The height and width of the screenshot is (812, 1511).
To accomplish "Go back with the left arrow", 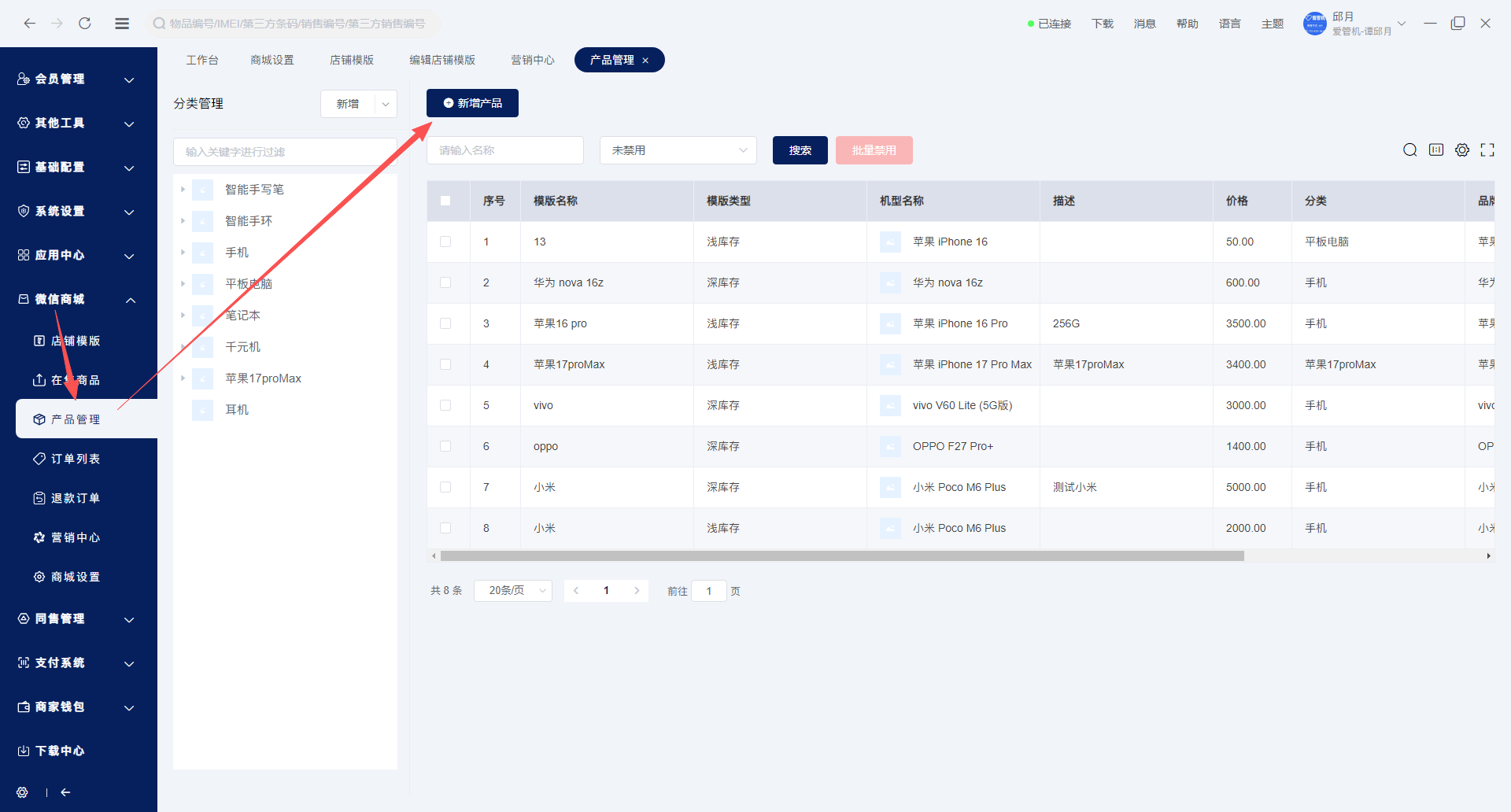I will click(30, 24).
